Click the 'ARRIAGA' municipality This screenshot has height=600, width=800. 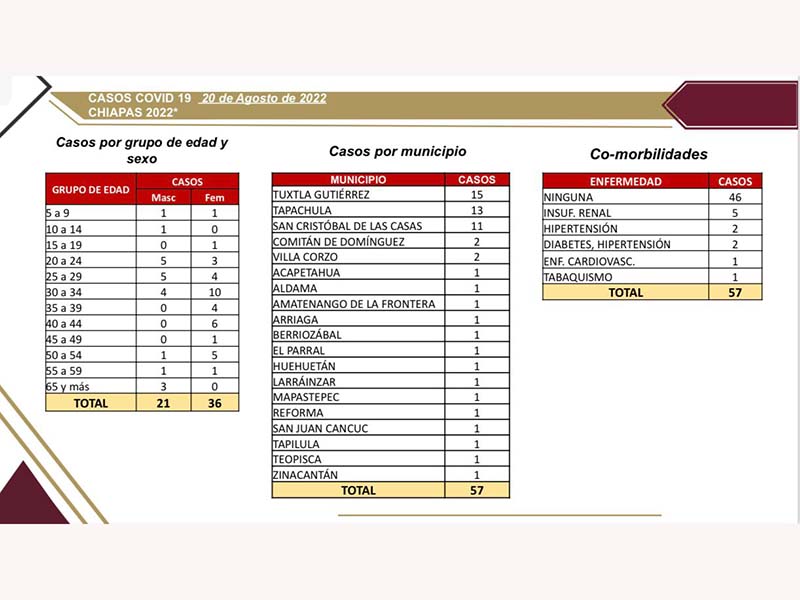point(295,319)
